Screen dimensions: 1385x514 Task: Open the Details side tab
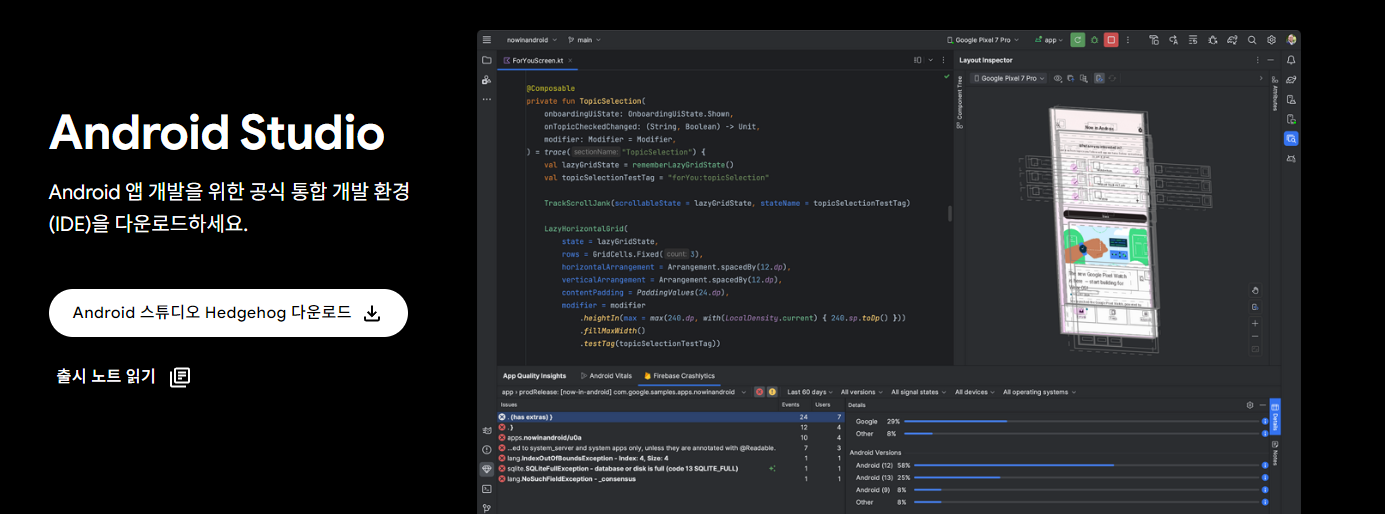pos(1275,417)
